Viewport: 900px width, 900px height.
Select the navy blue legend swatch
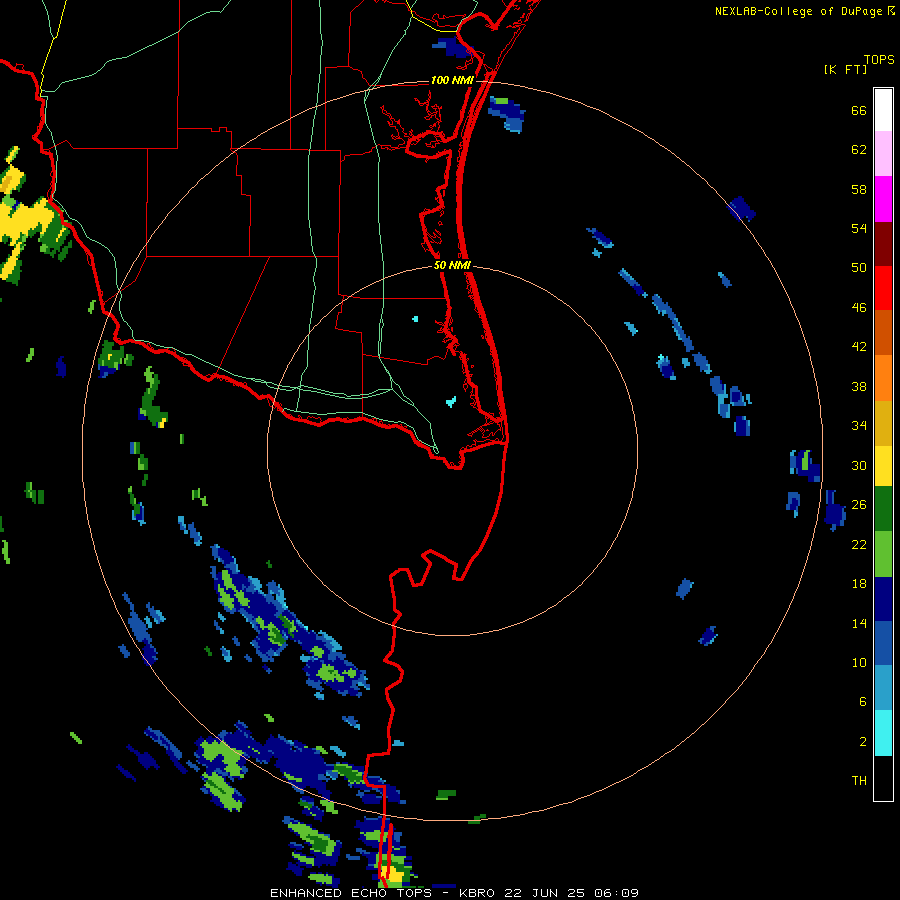883,599
